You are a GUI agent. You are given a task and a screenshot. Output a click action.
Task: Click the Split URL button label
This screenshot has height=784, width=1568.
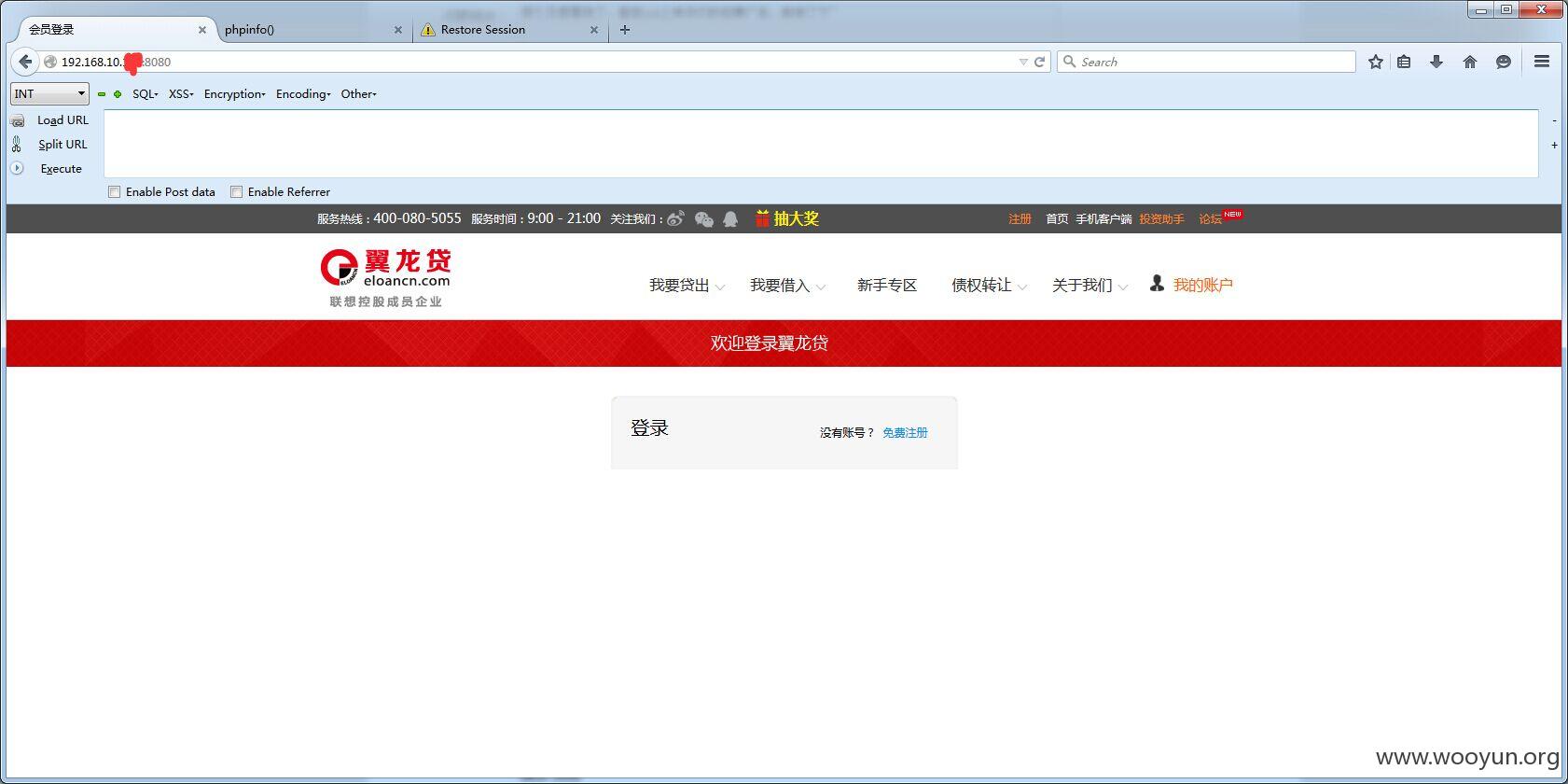[x=62, y=145]
